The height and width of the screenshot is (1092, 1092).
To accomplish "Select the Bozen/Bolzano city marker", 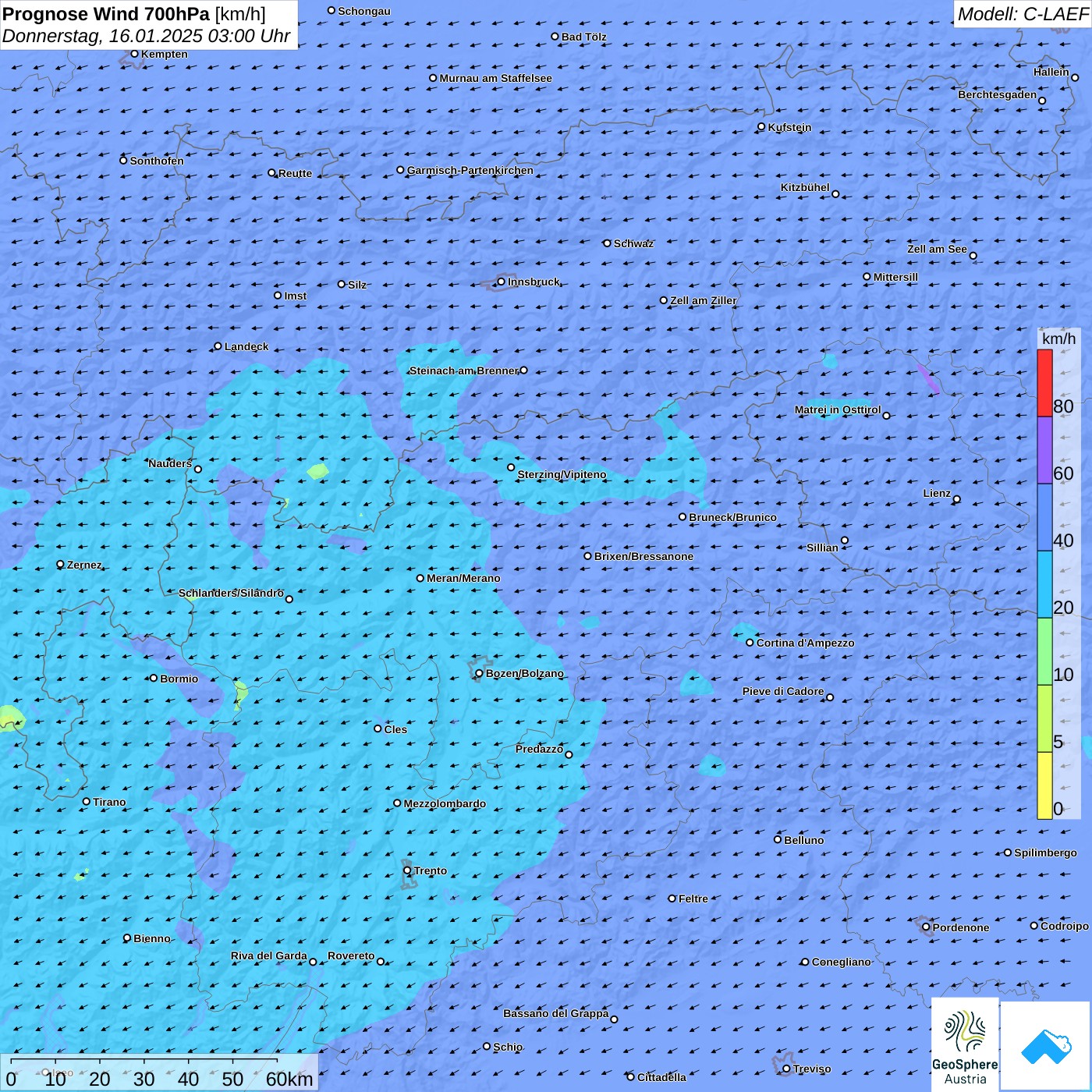I will coord(479,673).
